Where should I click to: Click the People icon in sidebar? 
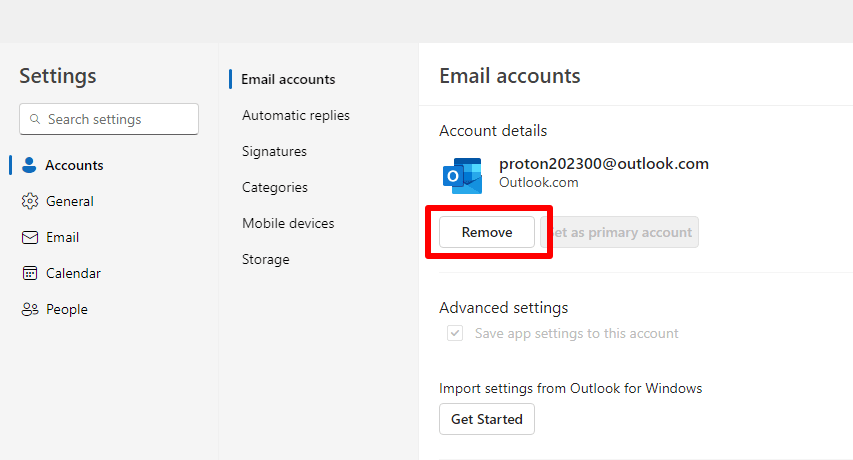coord(29,309)
